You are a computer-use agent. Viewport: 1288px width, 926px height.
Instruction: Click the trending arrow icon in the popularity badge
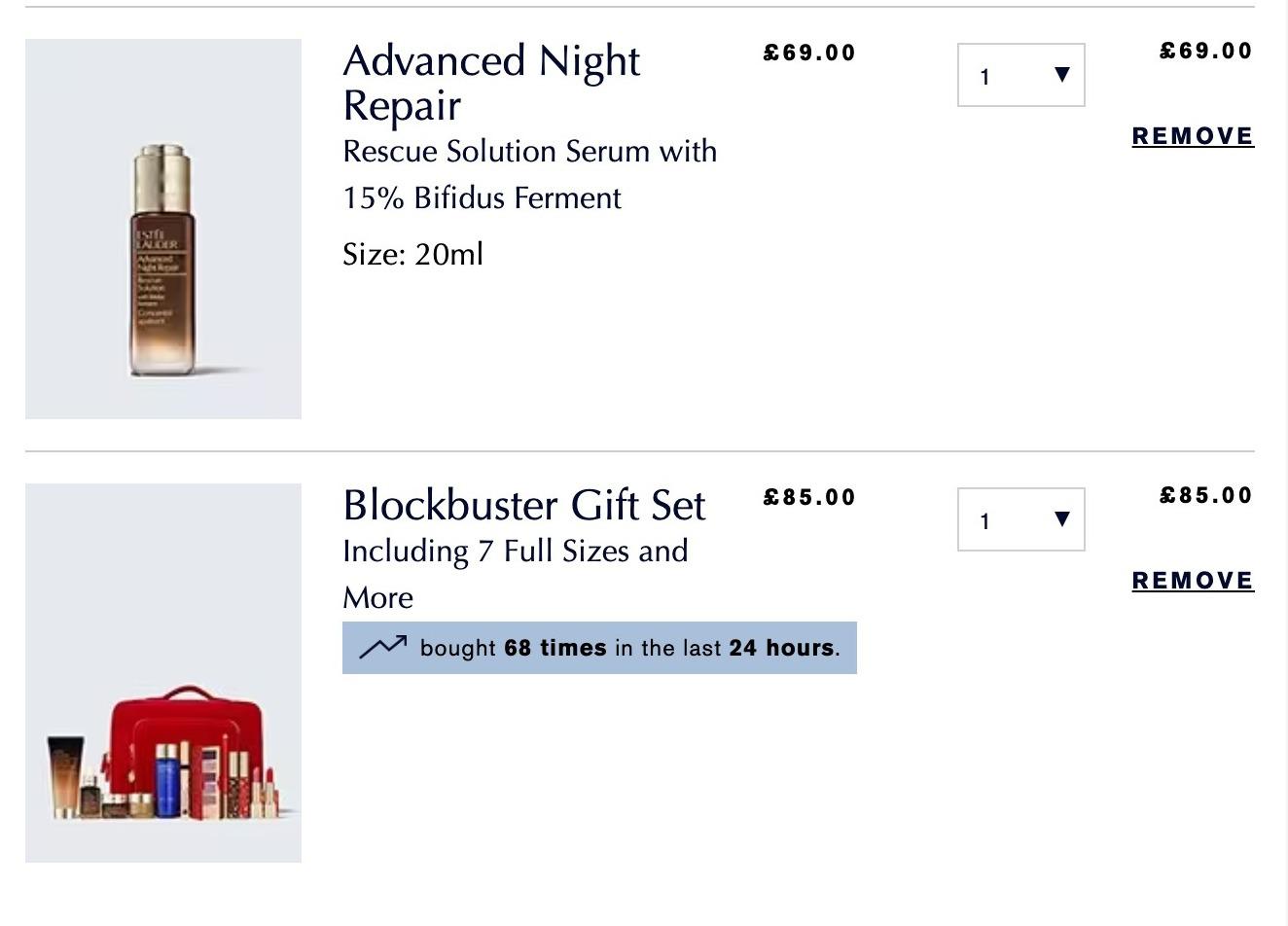[383, 647]
